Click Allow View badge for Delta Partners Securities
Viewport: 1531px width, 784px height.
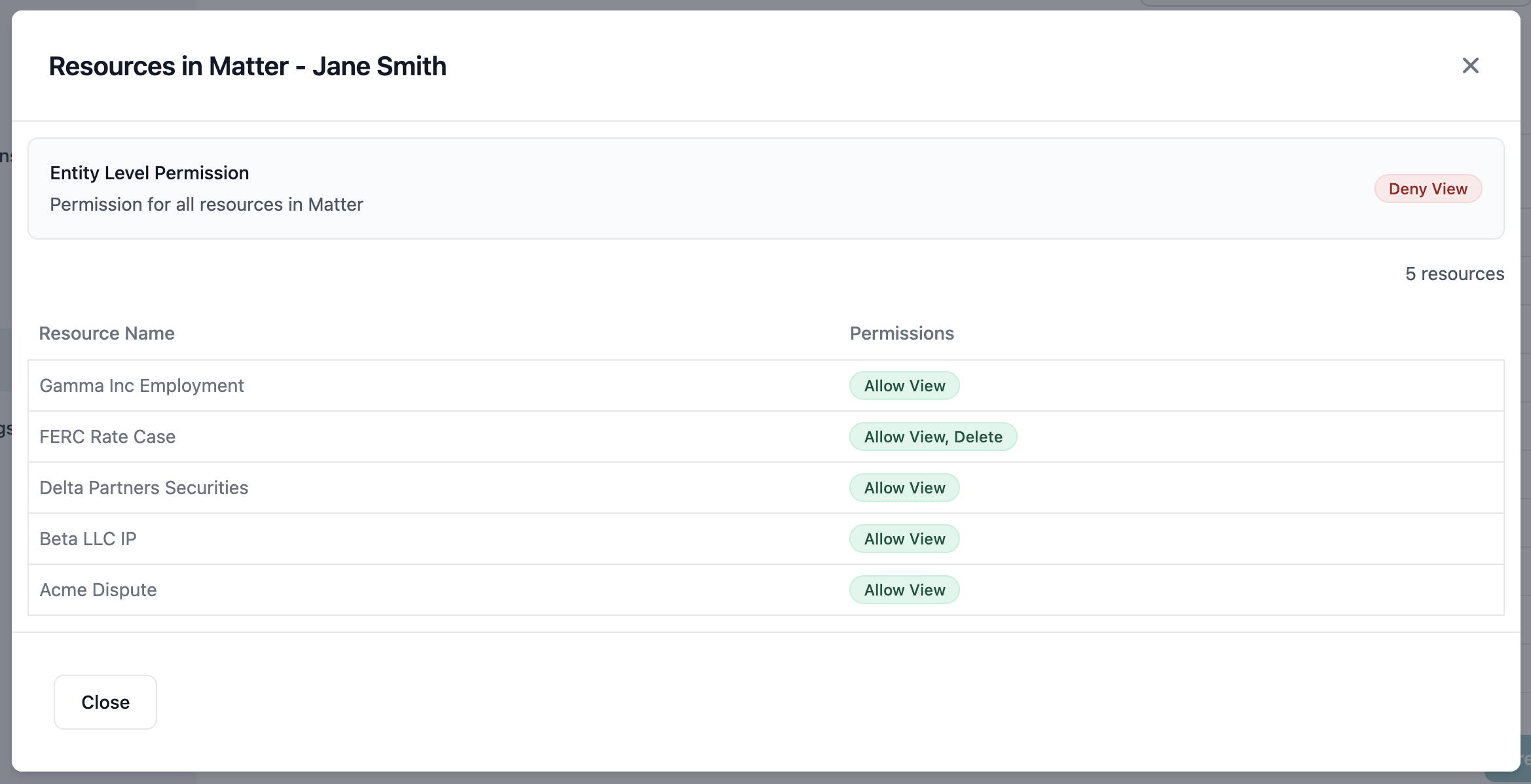pos(904,488)
